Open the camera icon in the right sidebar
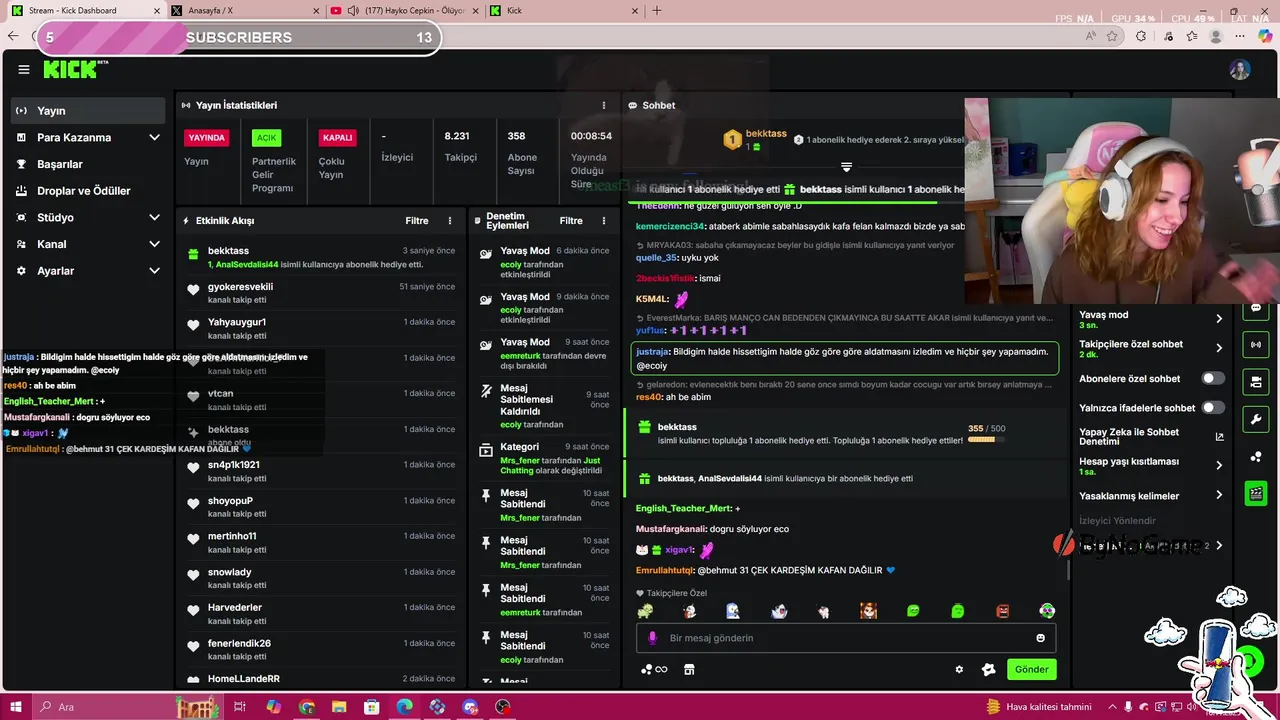This screenshot has height=720, width=1280. [x=1256, y=382]
